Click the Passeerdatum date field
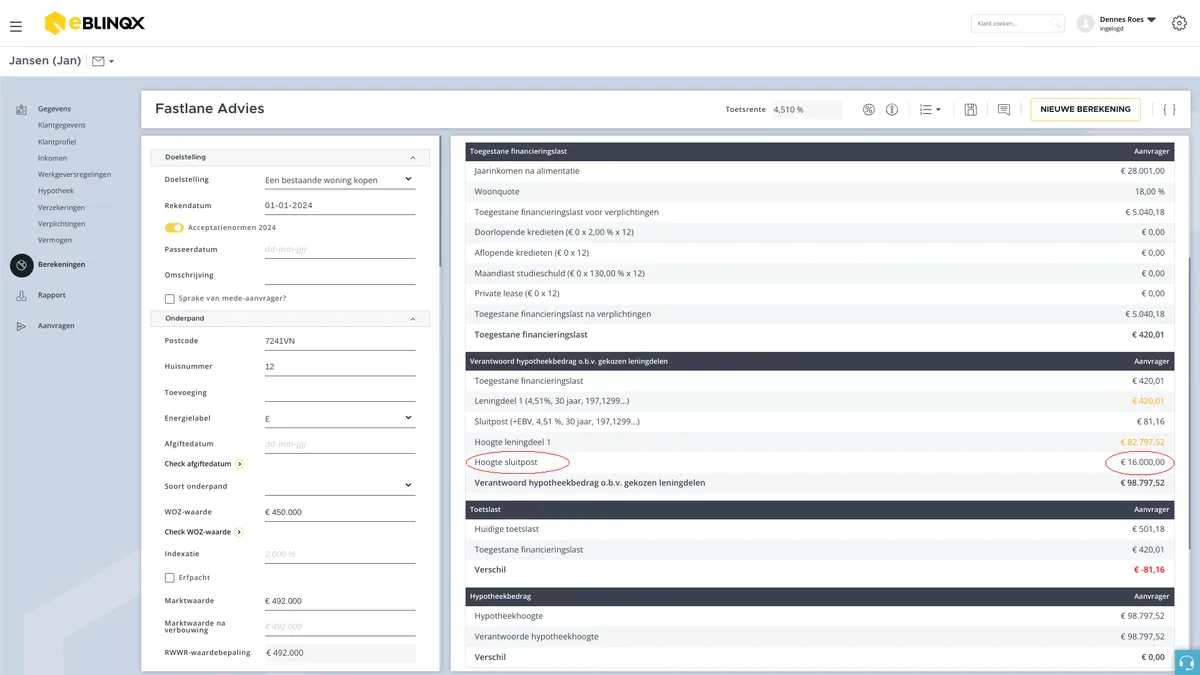The height and width of the screenshot is (675, 1200). pos(340,250)
